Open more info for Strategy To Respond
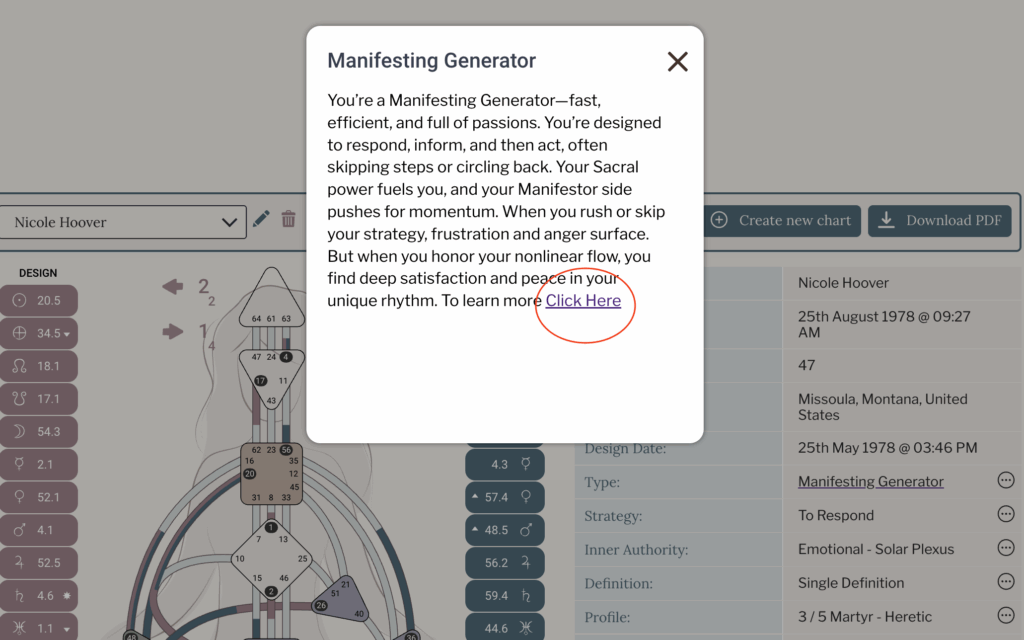This screenshot has height=640, width=1024. coord(1005,515)
